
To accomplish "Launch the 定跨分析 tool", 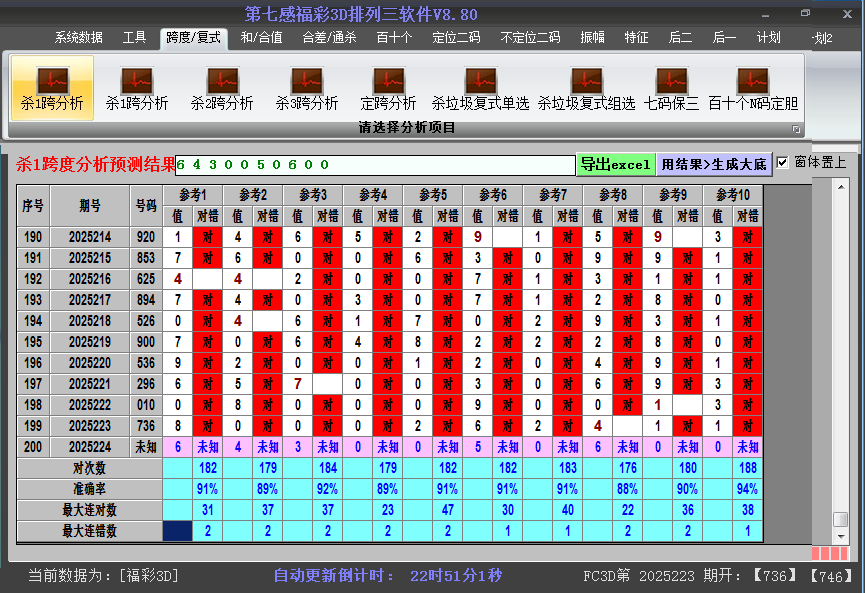I will tap(388, 88).
